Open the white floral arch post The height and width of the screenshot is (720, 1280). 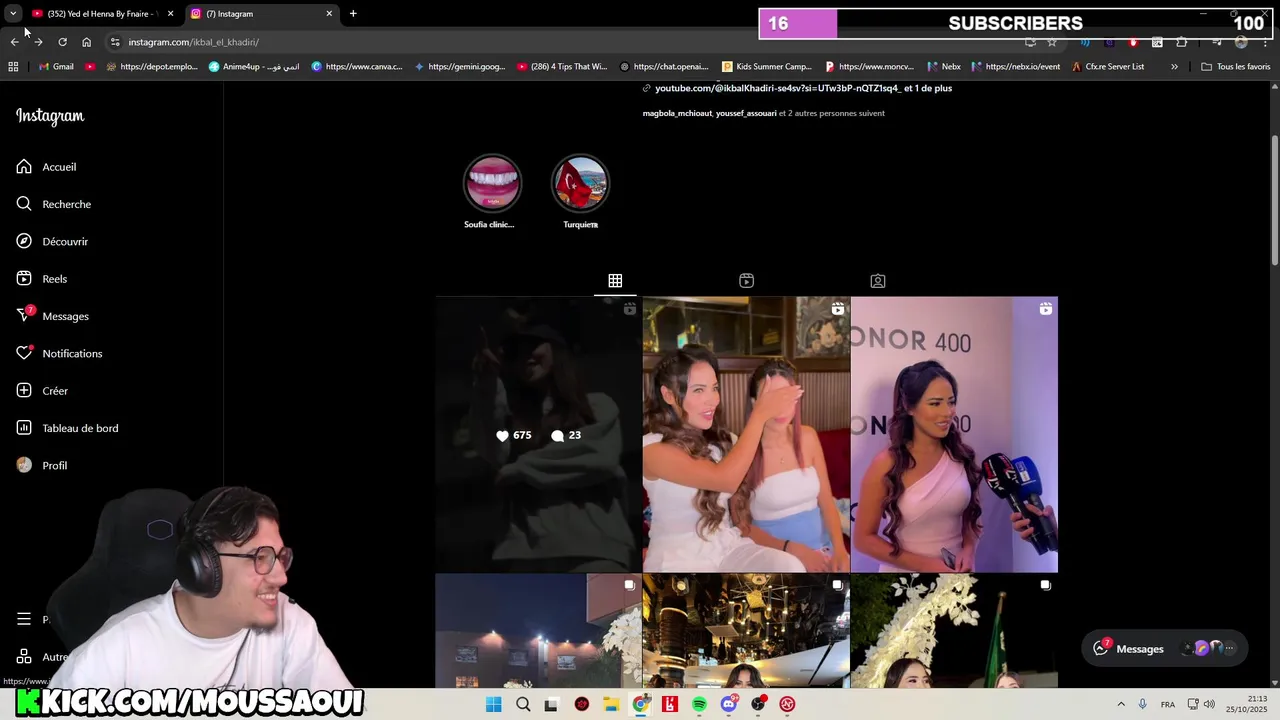(954, 631)
